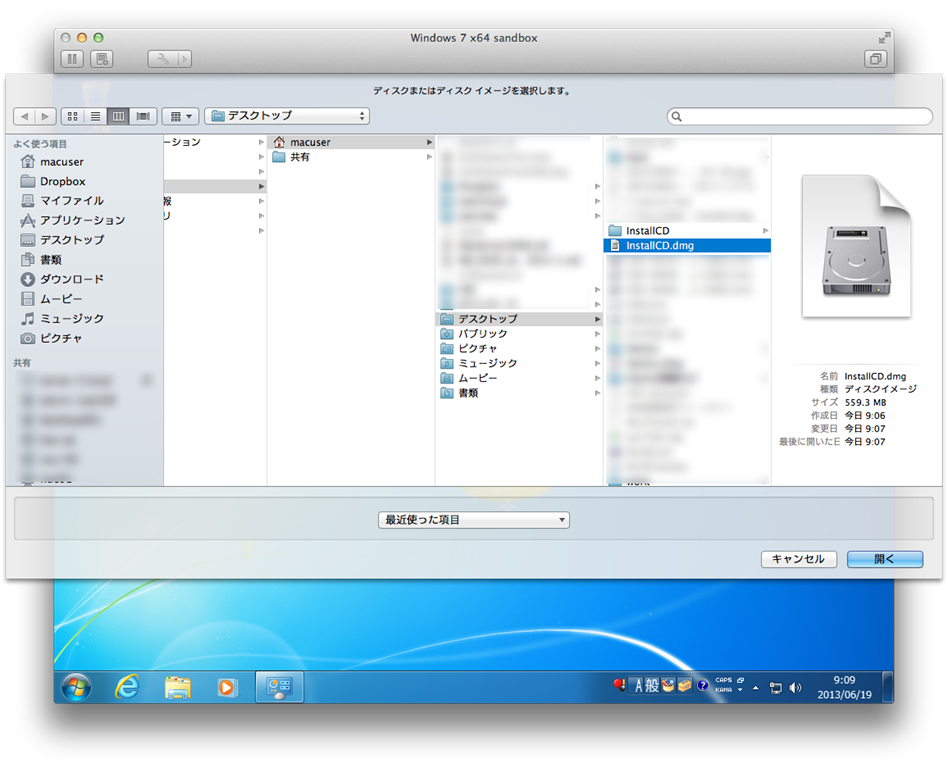Open the item arrangement dropdown
948x768 pixels.
(181, 116)
